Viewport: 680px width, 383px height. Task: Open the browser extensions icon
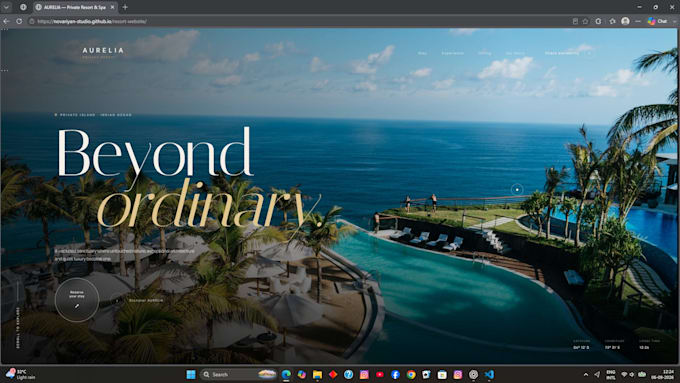pyautogui.click(x=598, y=21)
